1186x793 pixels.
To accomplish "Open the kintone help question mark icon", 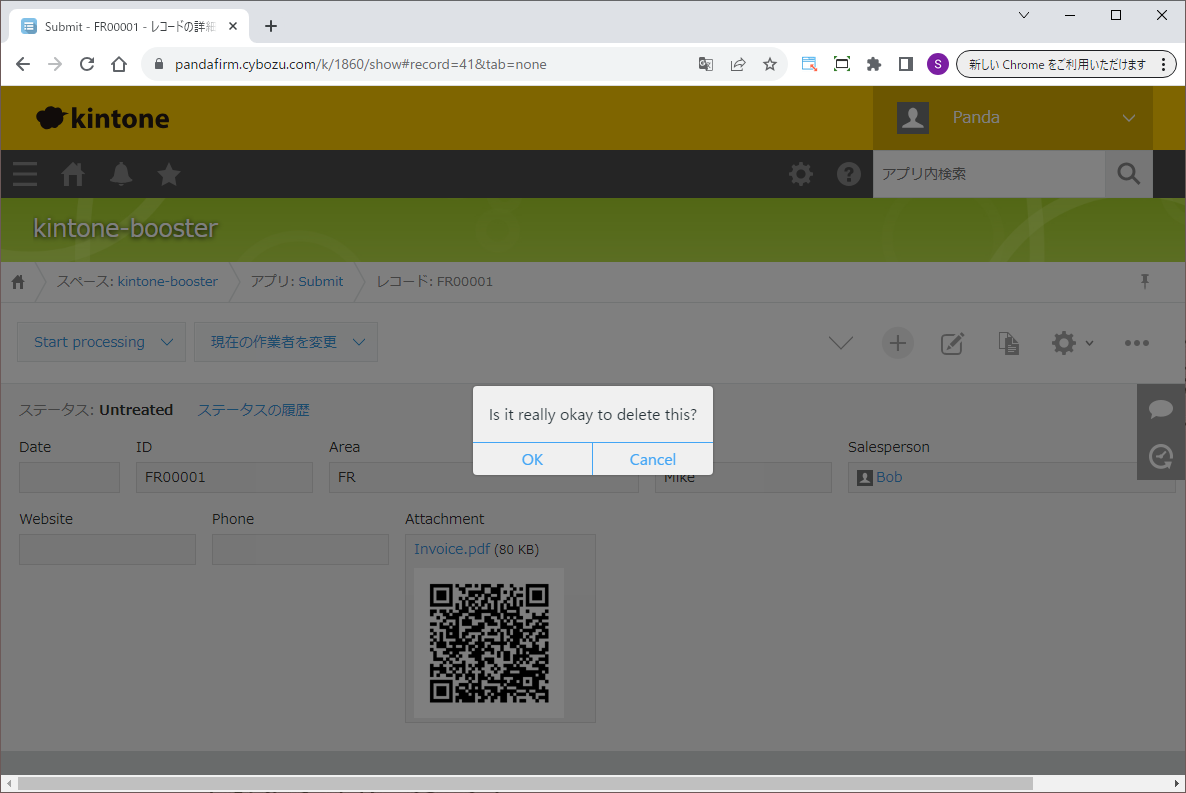I will (x=848, y=174).
